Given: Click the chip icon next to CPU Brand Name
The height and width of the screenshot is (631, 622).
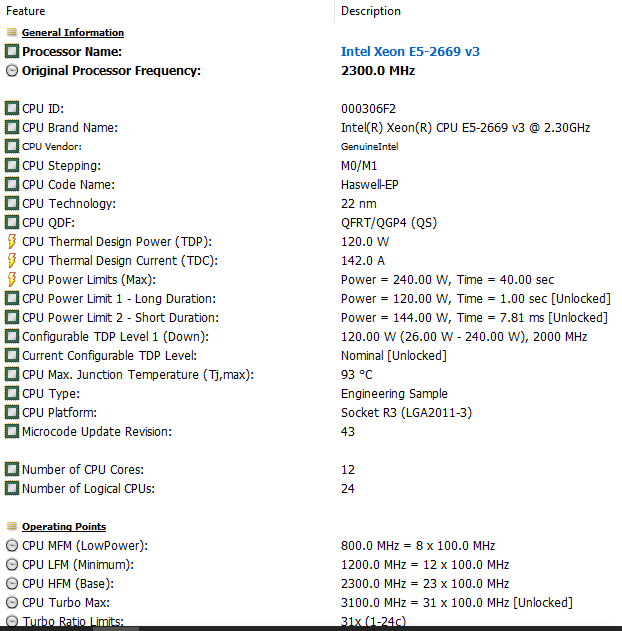Looking at the screenshot, I should pyautogui.click(x=12, y=127).
